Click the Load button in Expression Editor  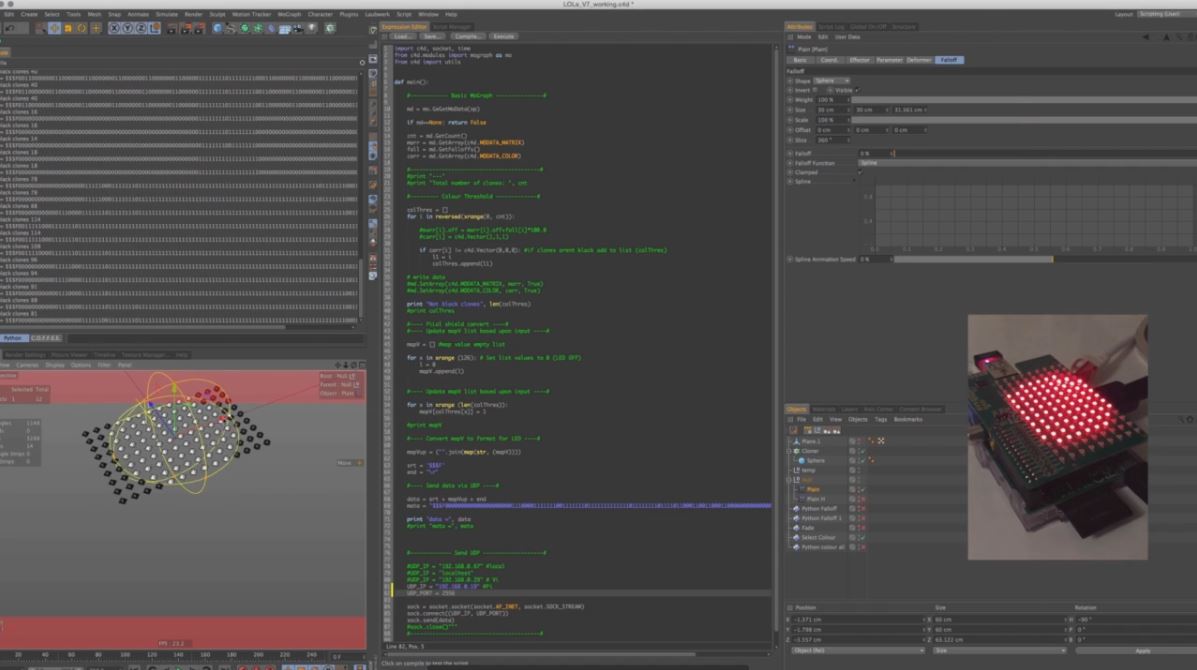point(402,37)
